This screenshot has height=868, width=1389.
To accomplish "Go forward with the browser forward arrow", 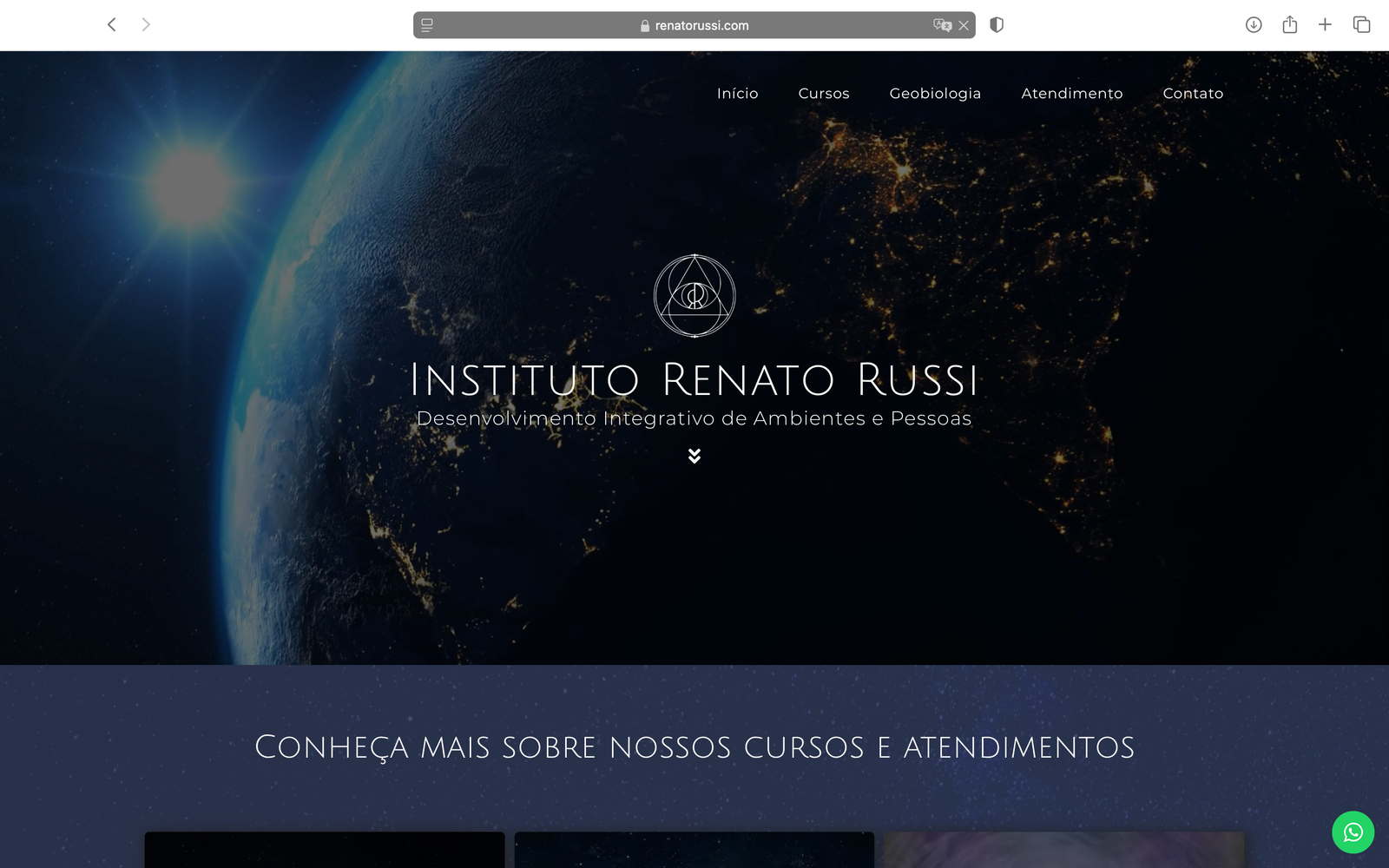I will 146,25.
